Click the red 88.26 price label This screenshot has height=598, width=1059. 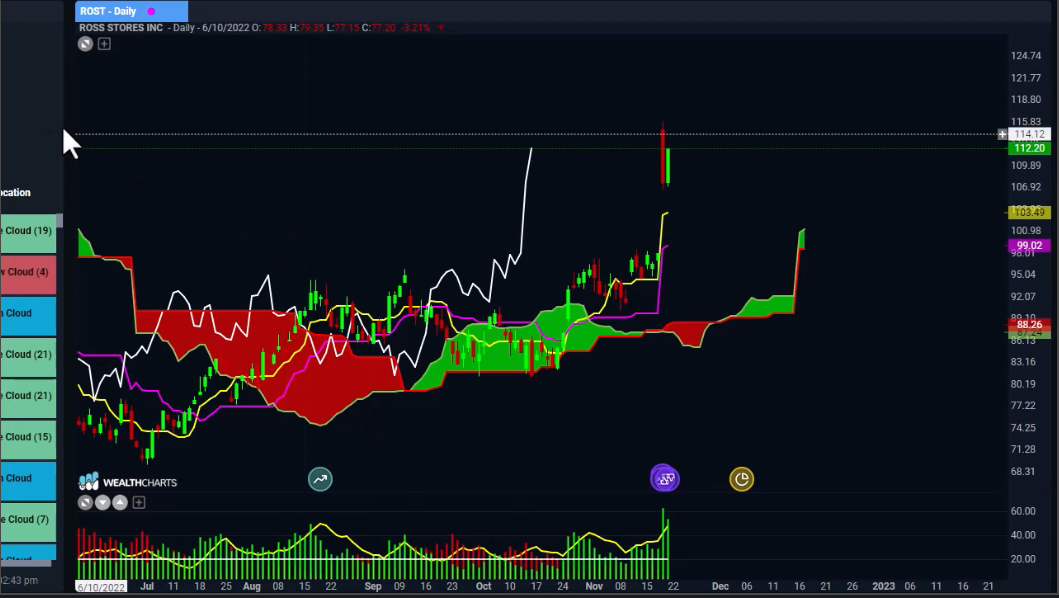coord(1029,324)
